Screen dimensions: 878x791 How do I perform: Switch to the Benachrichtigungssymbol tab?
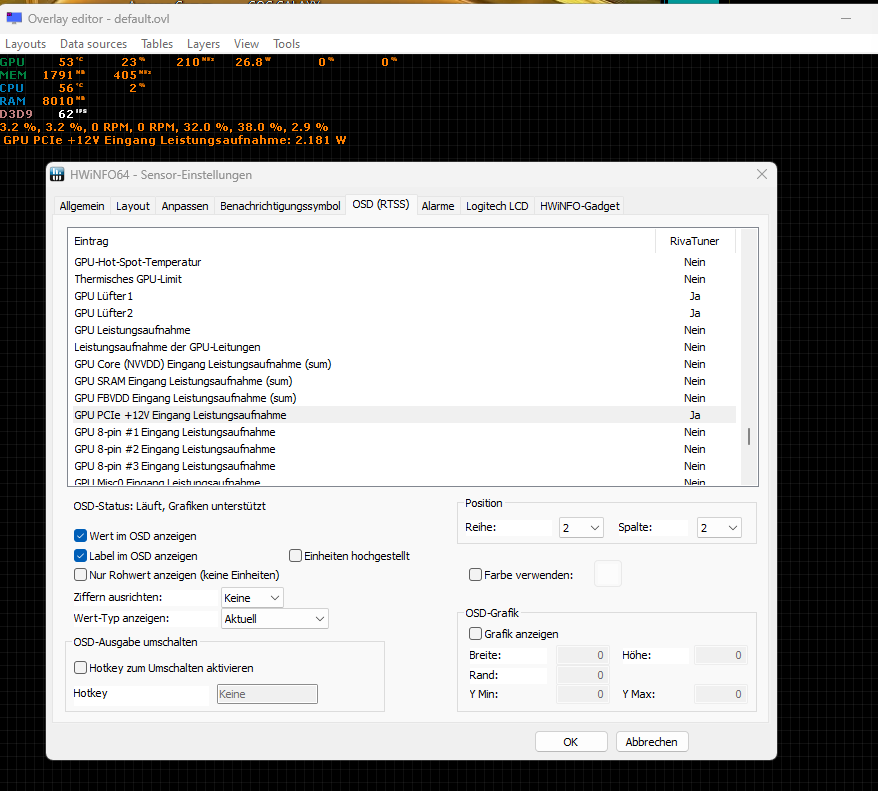click(280, 206)
